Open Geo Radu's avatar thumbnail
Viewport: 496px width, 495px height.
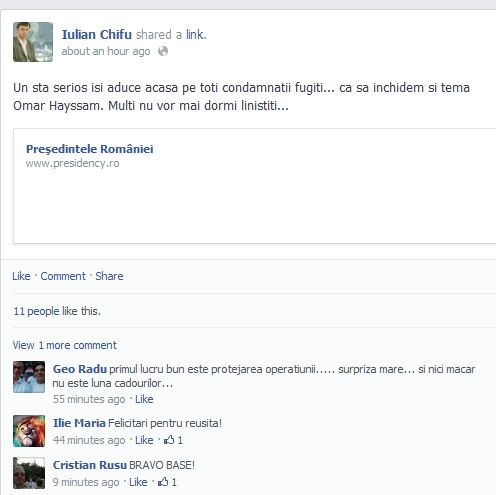point(29,377)
